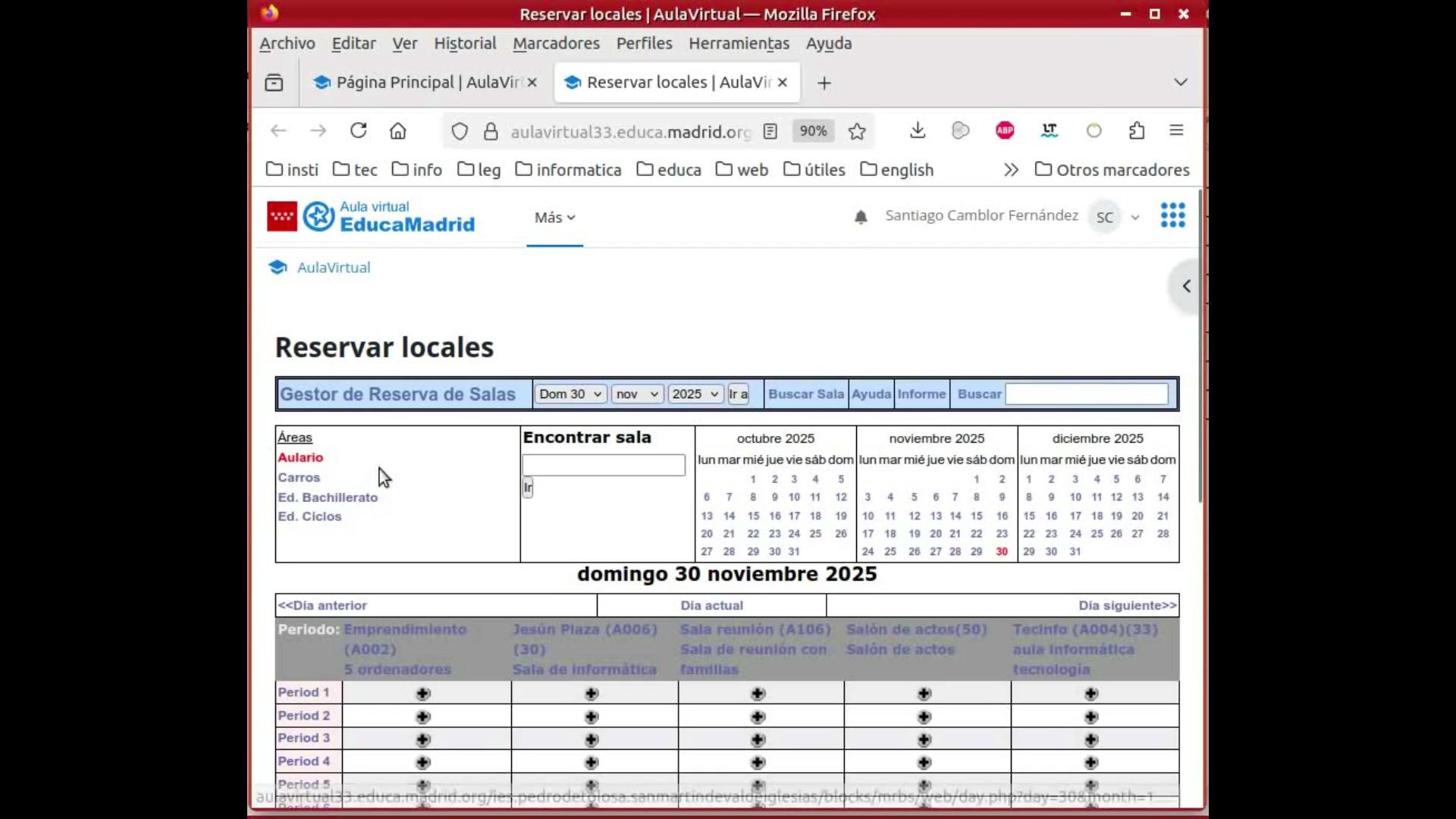
Task: Expand the side drawer with left chevron
Action: pyautogui.click(x=1186, y=286)
